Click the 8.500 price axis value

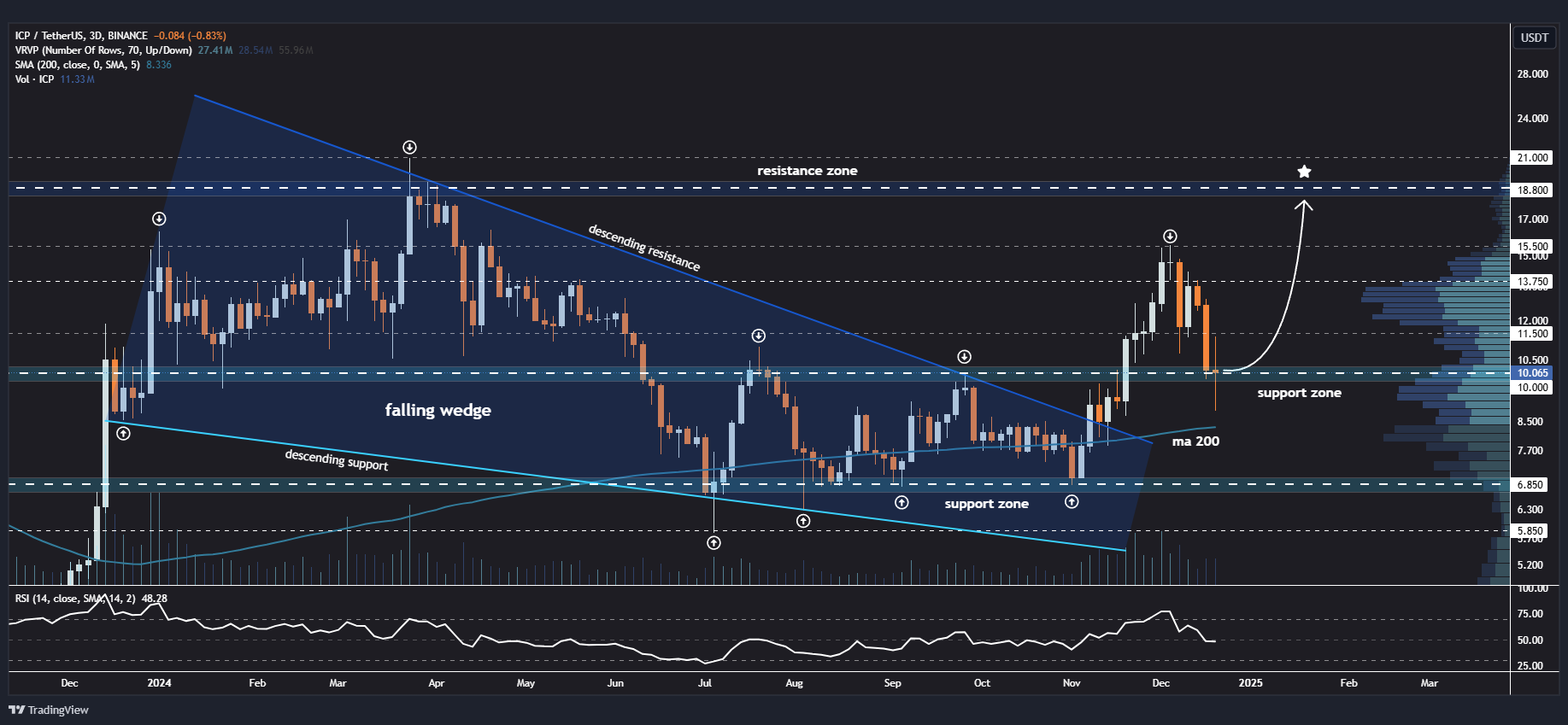coord(1530,422)
